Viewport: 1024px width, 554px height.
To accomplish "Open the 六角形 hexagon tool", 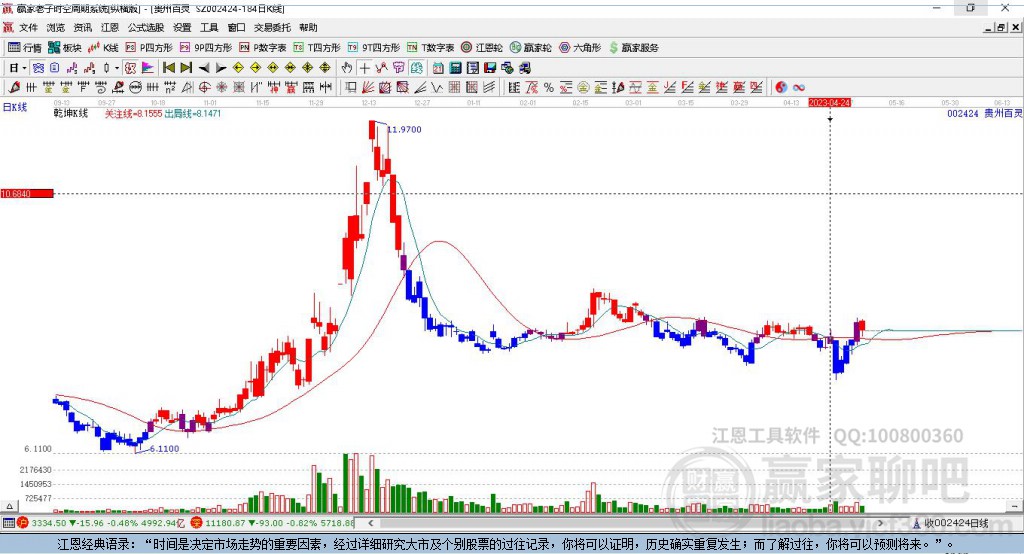I will click(x=580, y=48).
